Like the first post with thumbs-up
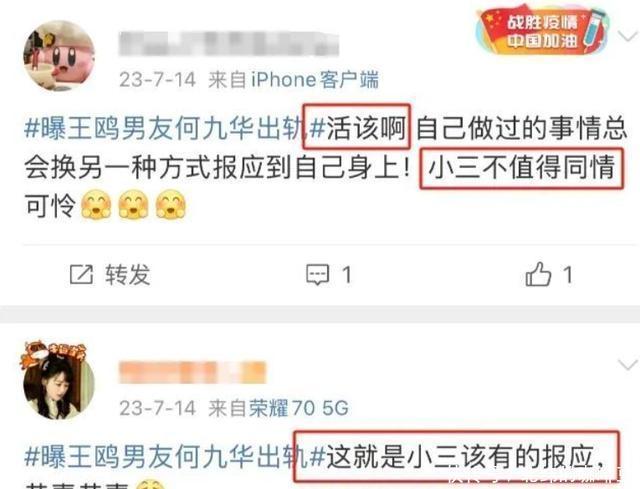Image resolution: width=640 pixels, height=489 pixels. (538, 274)
